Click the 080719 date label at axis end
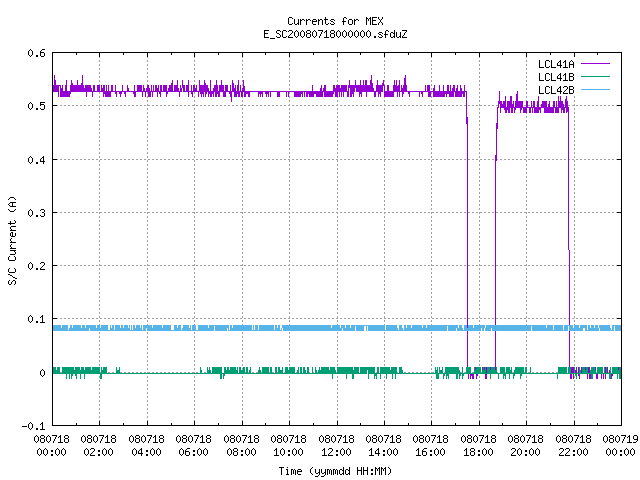The height and width of the screenshot is (480, 640). pyautogui.click(x=620, y=440)
